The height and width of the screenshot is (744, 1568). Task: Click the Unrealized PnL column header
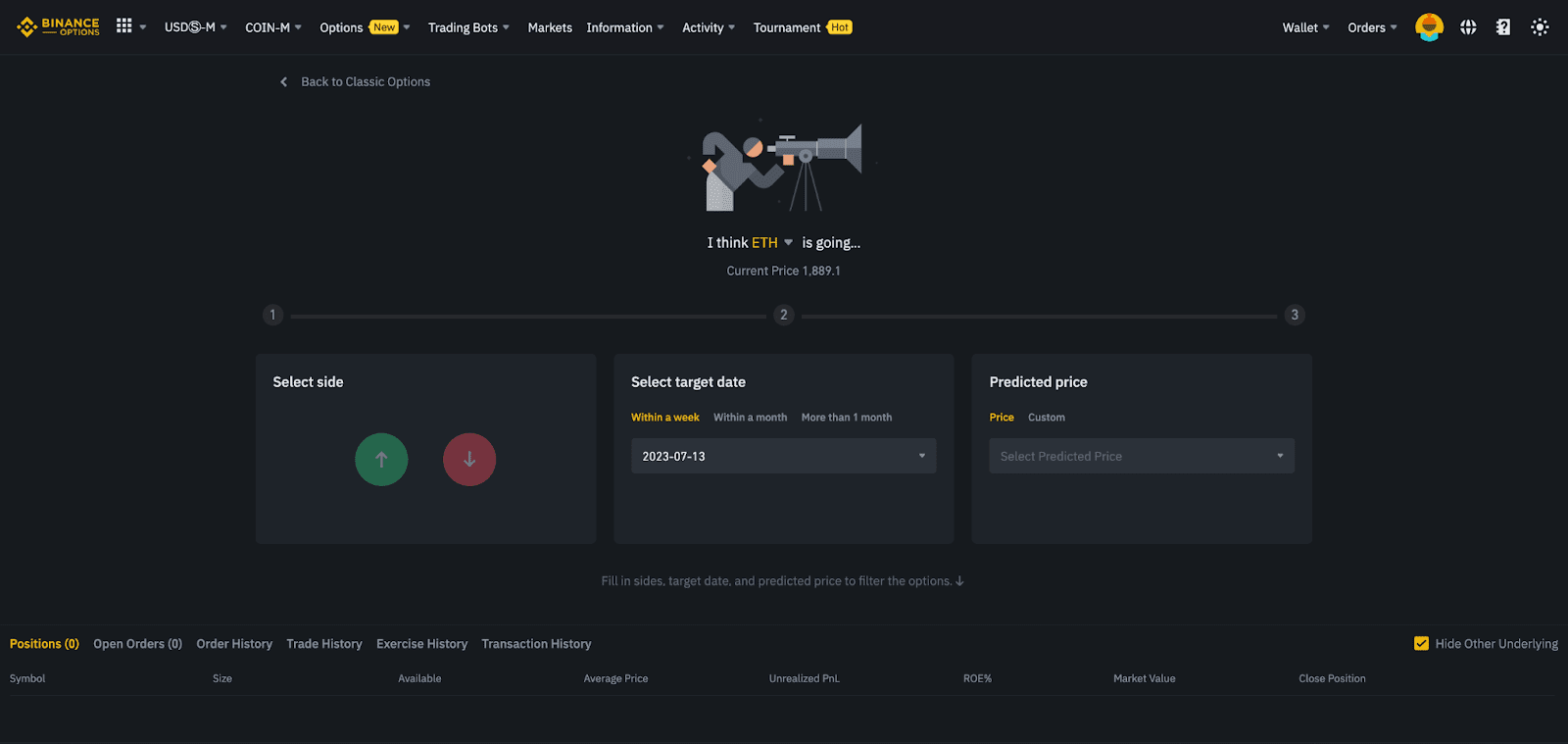pyautogui.click(x=805, y=678)
